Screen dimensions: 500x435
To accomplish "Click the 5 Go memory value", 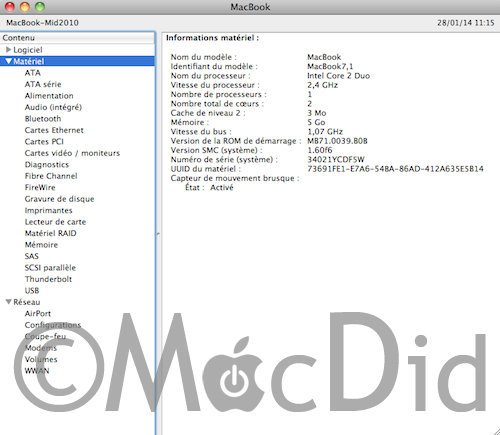I will 316,122.
